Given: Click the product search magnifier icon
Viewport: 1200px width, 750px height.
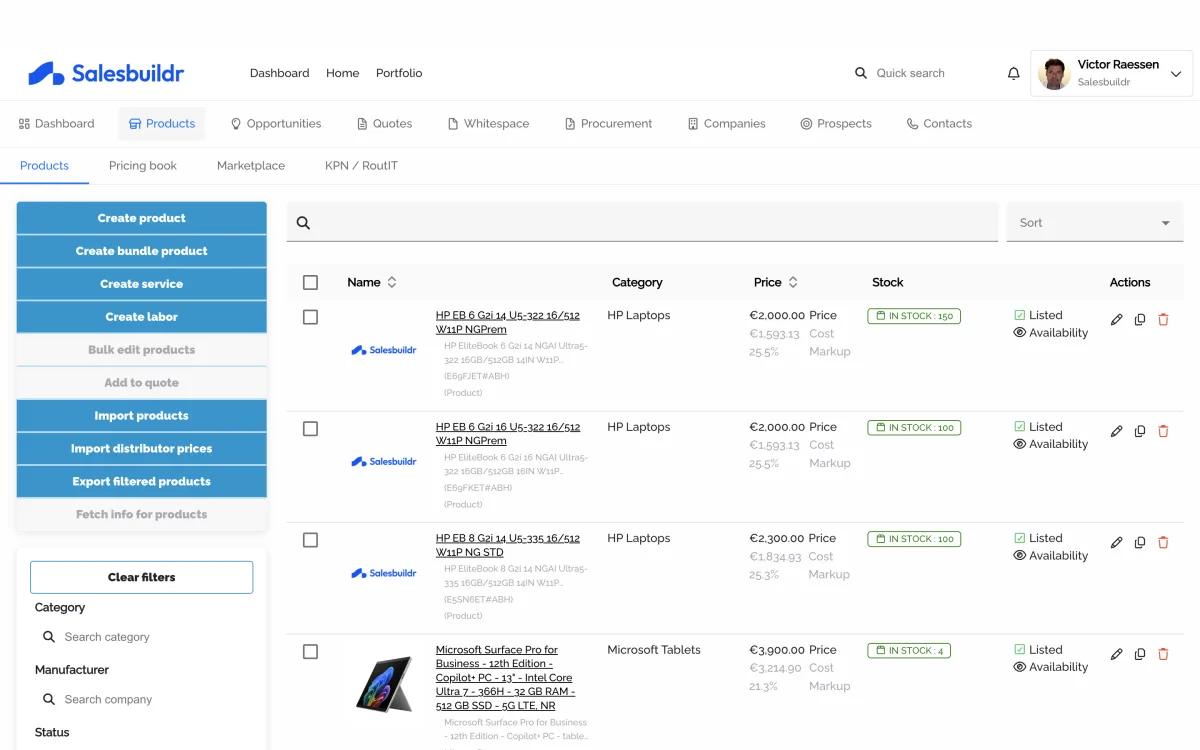Looking at the screenshot, I should pyautogui.click(x=303, y=223).
